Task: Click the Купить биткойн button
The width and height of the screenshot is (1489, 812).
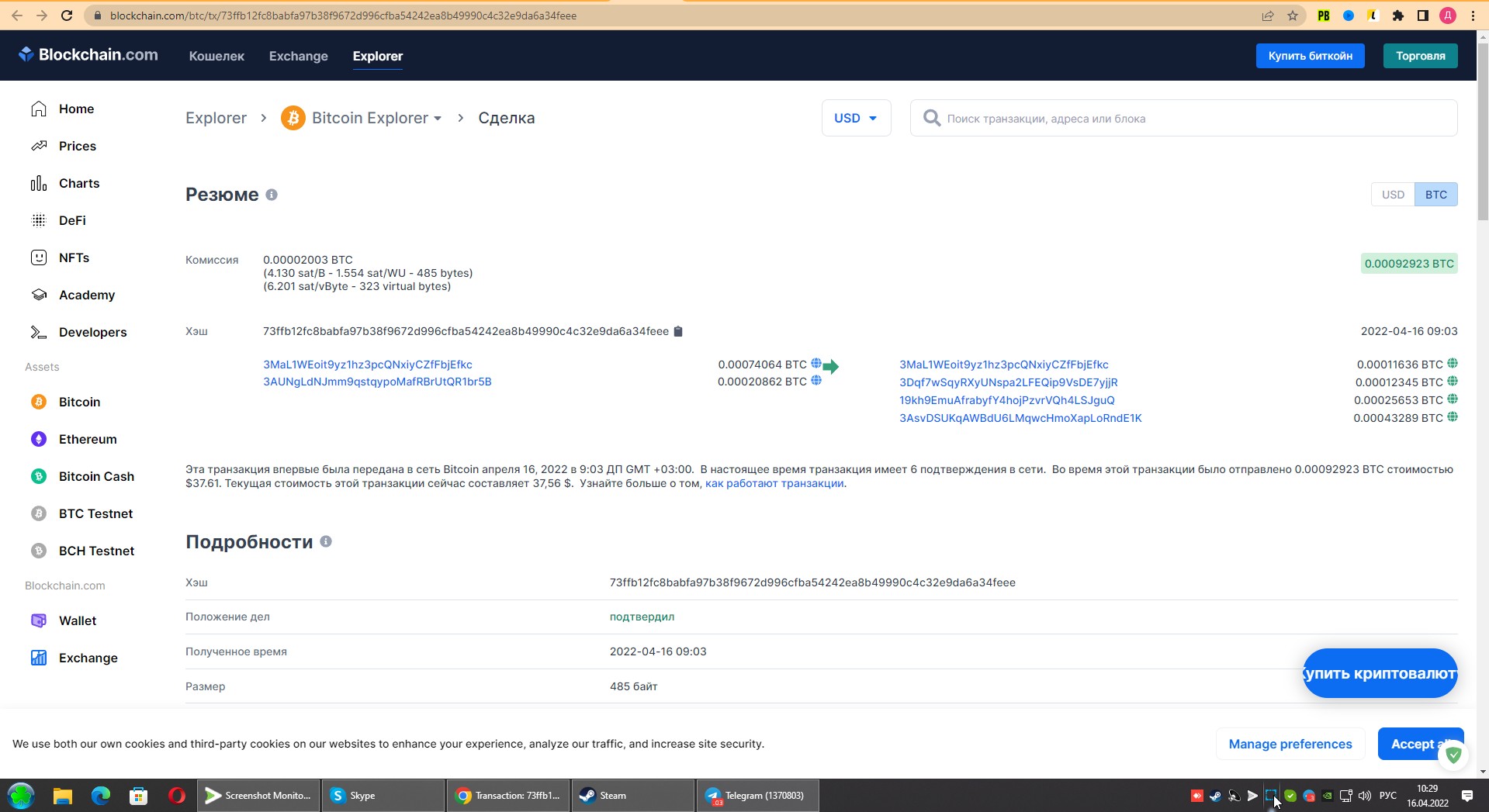Action: coord(1311,56)
